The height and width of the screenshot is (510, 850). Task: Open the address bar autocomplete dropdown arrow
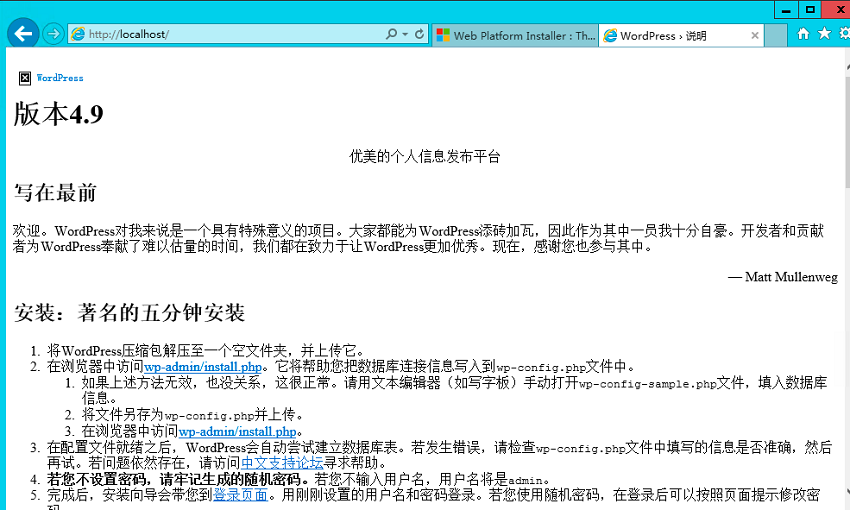pos(405,34)
